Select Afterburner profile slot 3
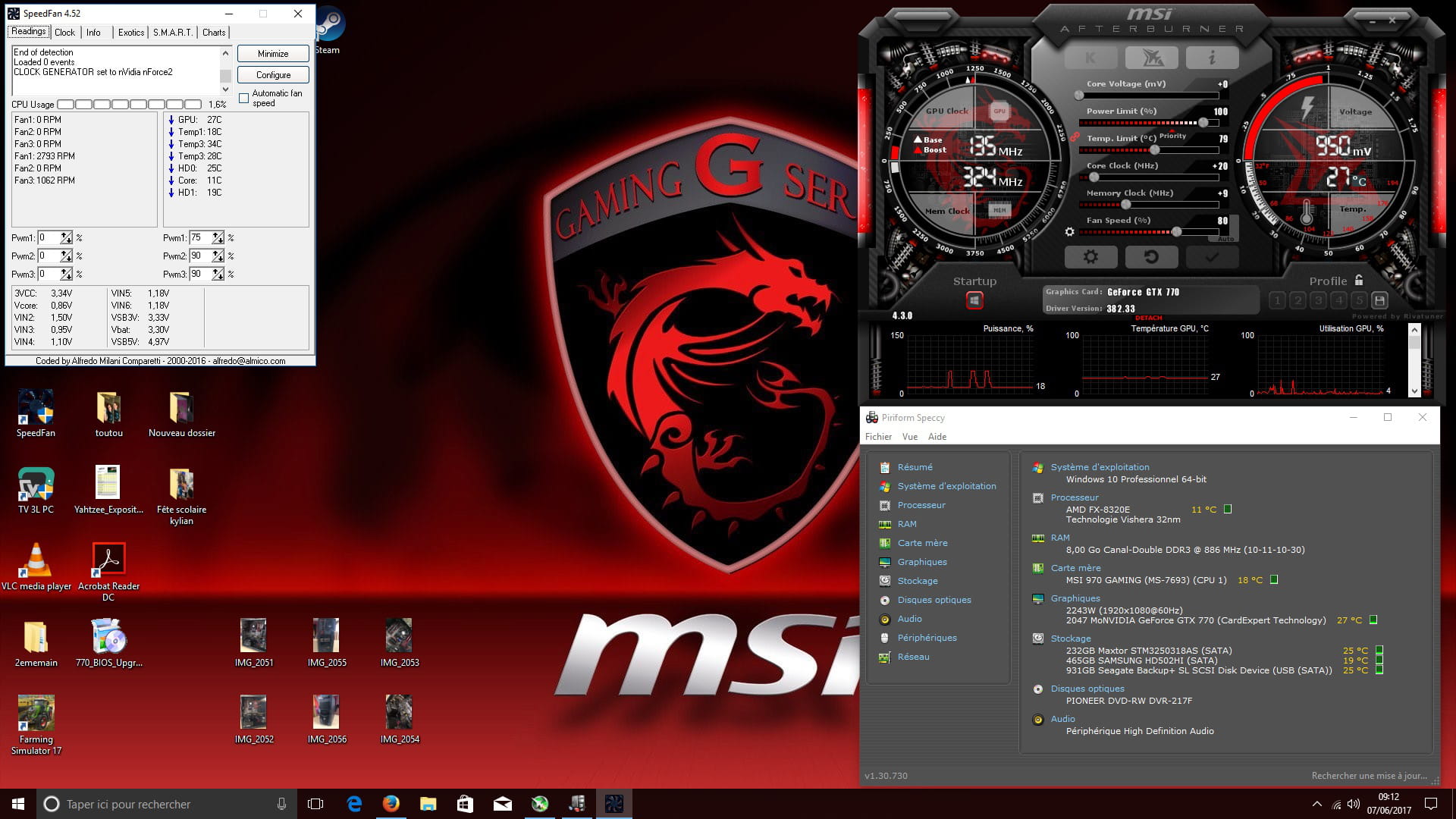Viewport: 1456px width, 819px height. [x=1318, y=300]
